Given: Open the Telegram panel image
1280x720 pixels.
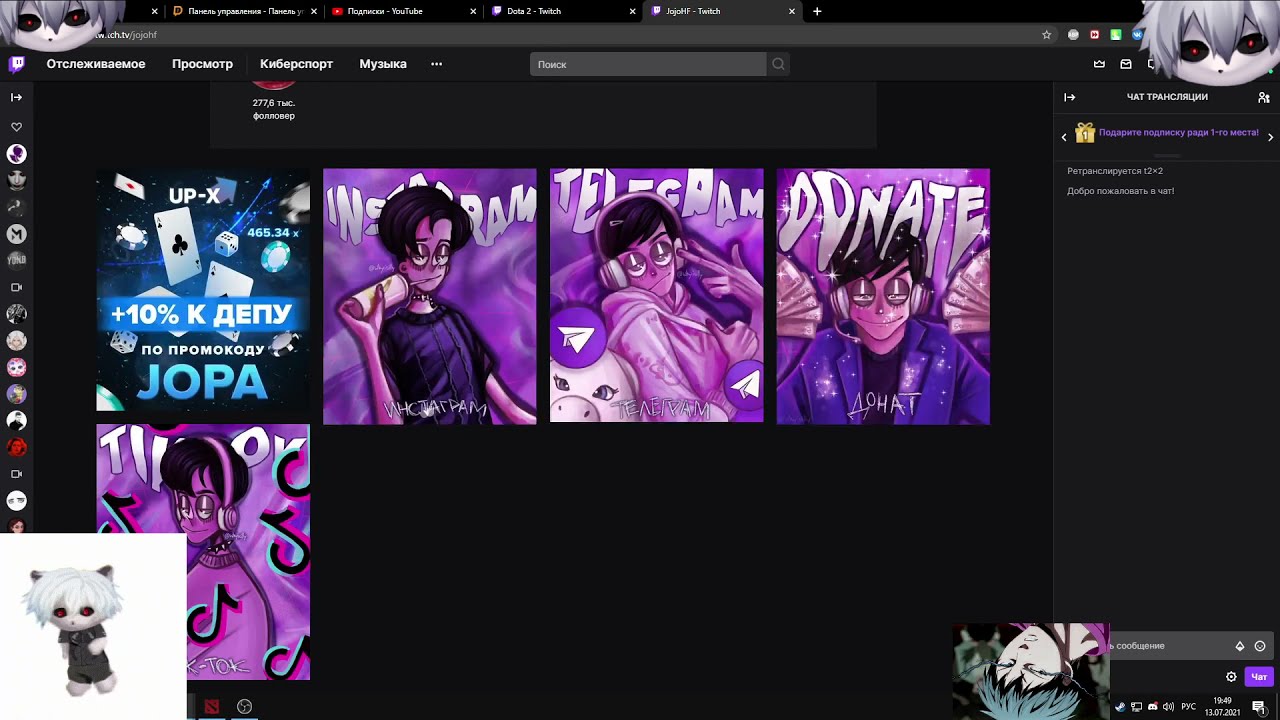Looking at the screenshot, I should [x=657, y=295].
